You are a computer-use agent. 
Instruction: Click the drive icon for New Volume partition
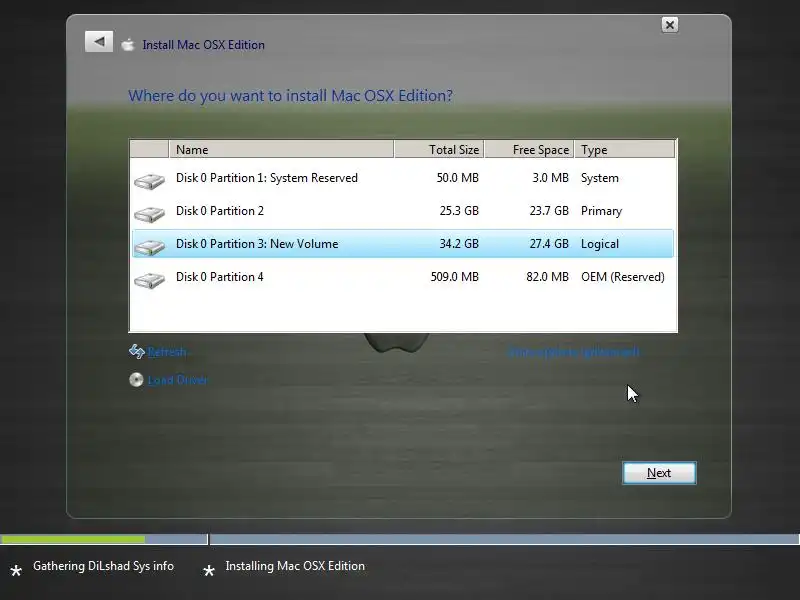pos(149,247)
